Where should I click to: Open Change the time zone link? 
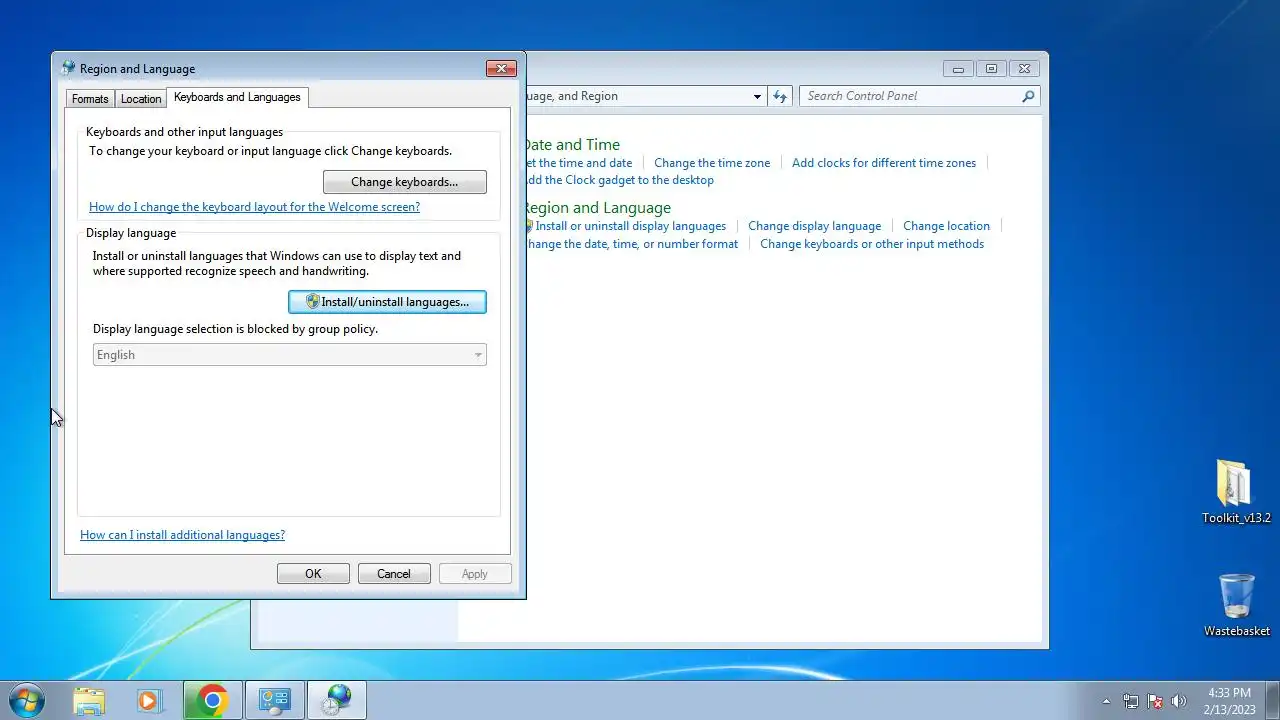pyautogui.click(x=712, y=163)
